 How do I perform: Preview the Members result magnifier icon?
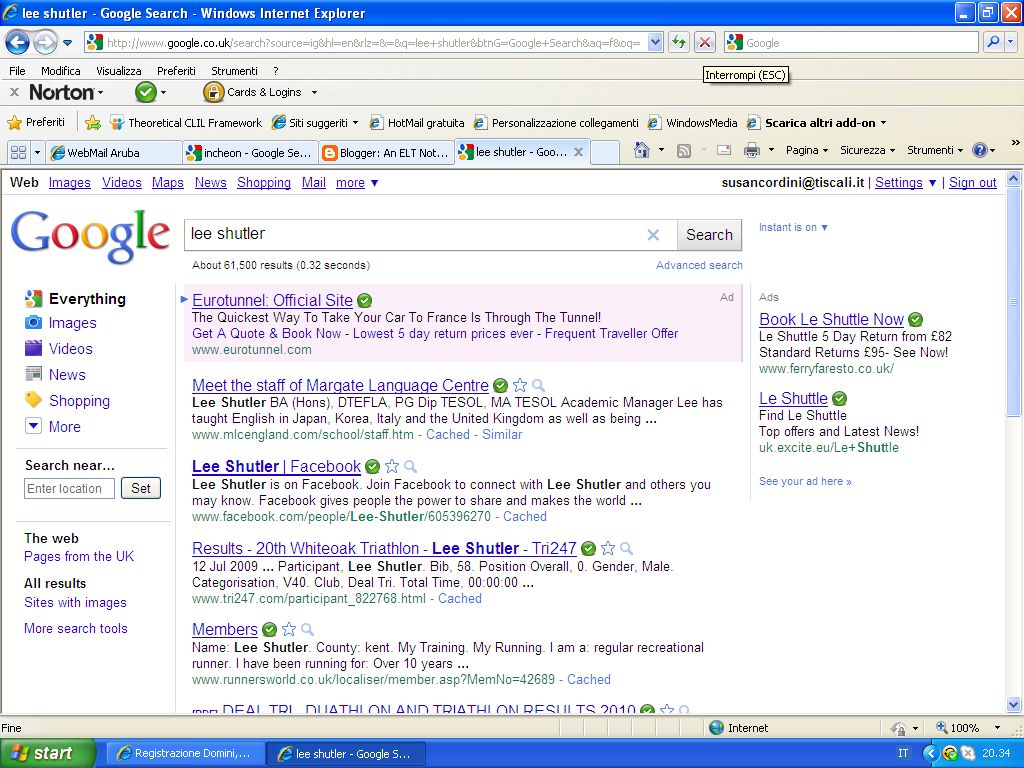coord(308,630)
